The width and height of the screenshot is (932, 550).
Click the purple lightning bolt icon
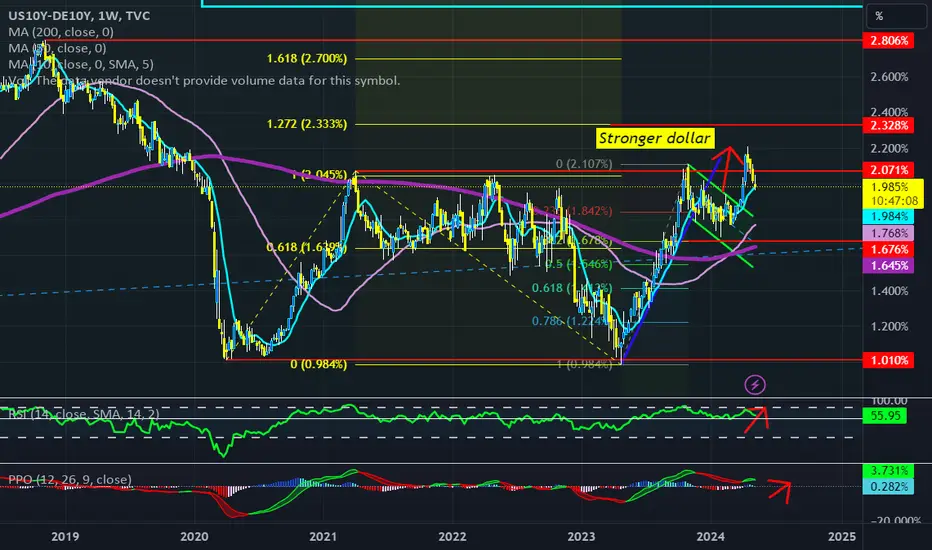[x=755, y=385]
